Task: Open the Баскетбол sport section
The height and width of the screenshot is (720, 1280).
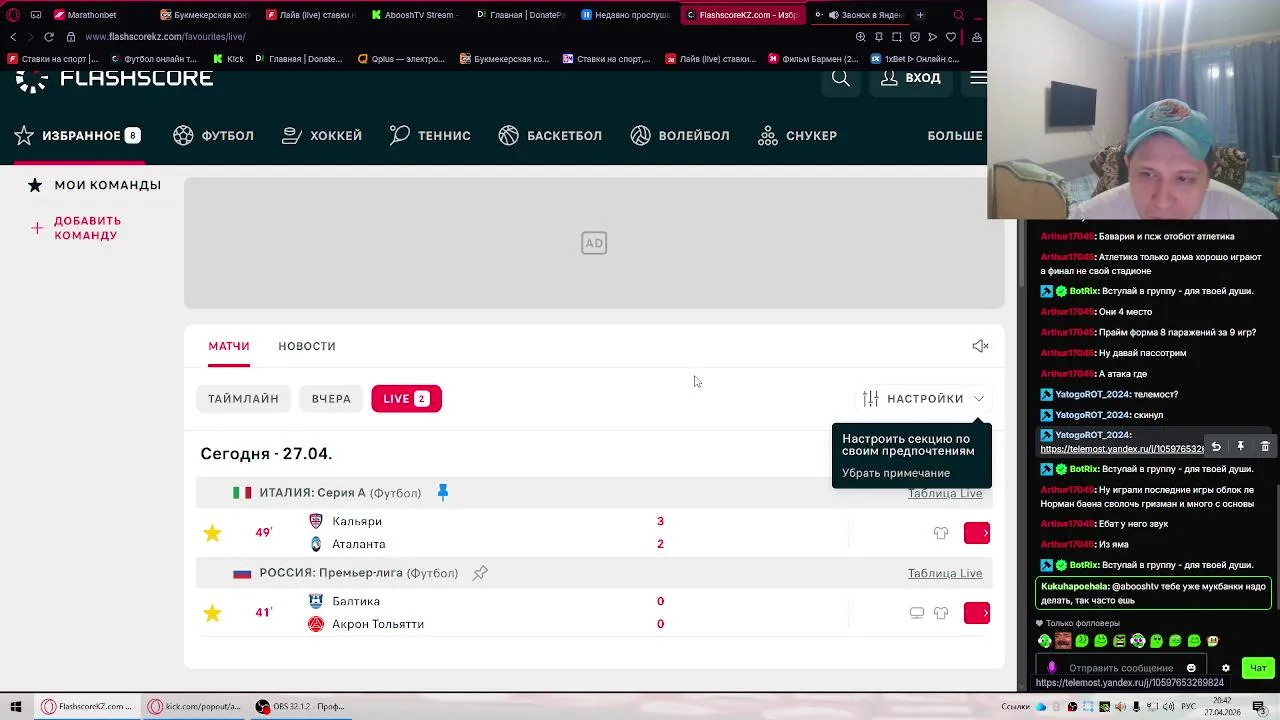Action: pyautogui.click(x=550, y=135)
